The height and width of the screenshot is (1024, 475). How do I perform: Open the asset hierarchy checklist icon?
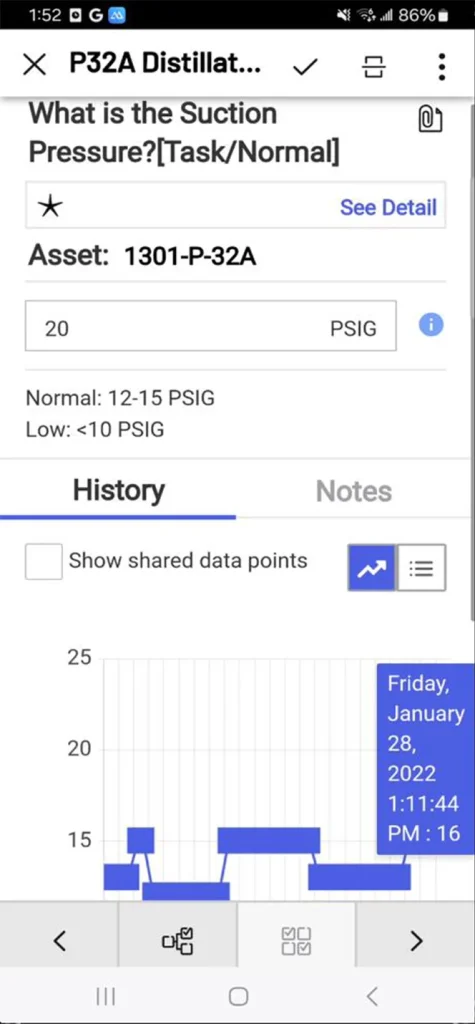click(x=178, y=940)
